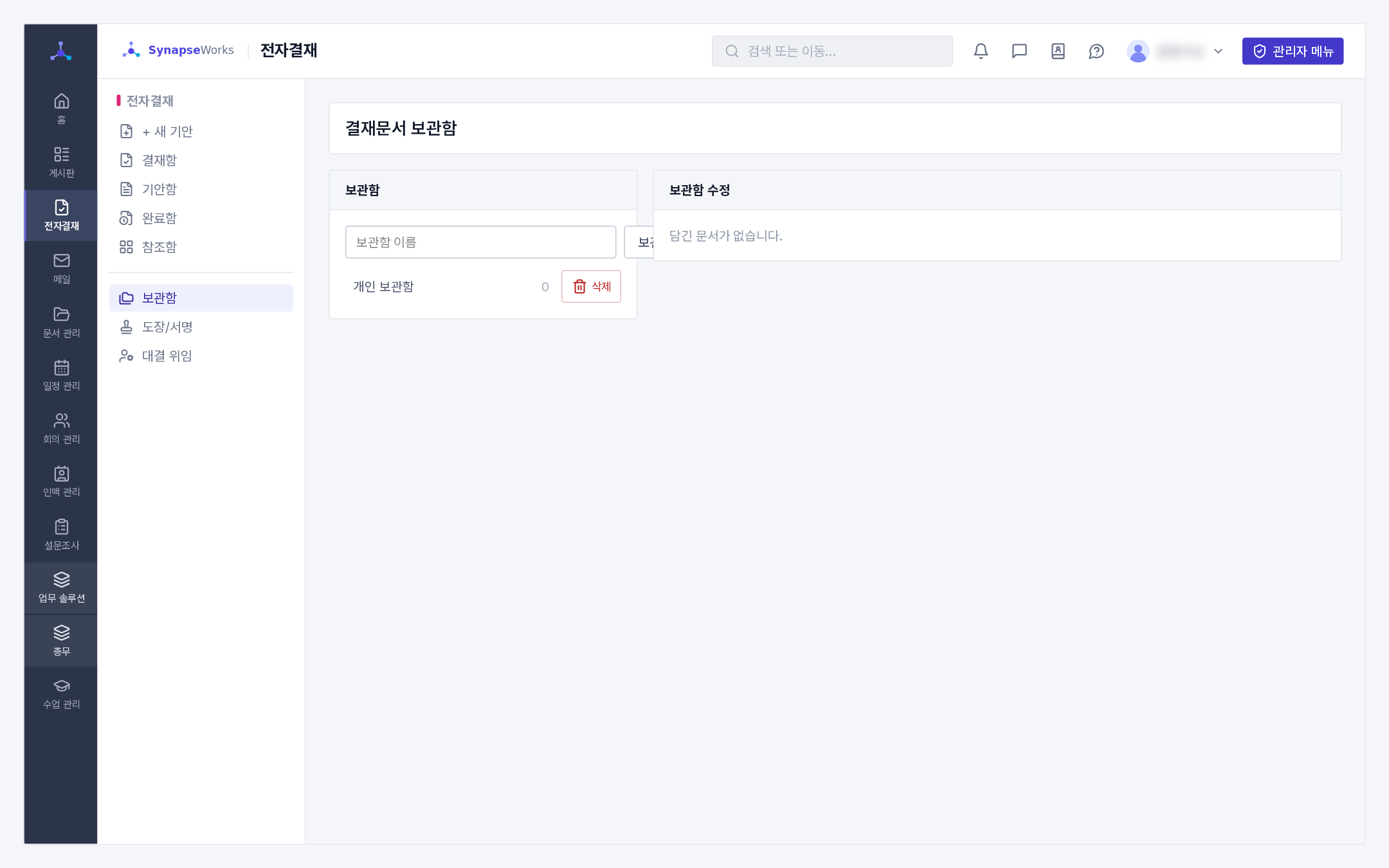
Task: Click the 전자결재 sidebar section heading
Action: point(149,101)
